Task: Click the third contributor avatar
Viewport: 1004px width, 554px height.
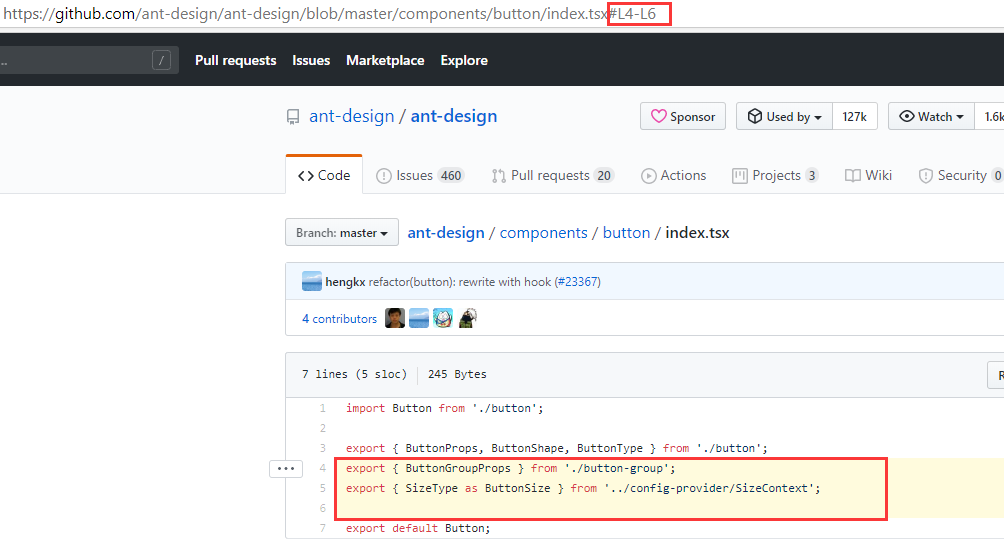Action: tap(443, 318)
